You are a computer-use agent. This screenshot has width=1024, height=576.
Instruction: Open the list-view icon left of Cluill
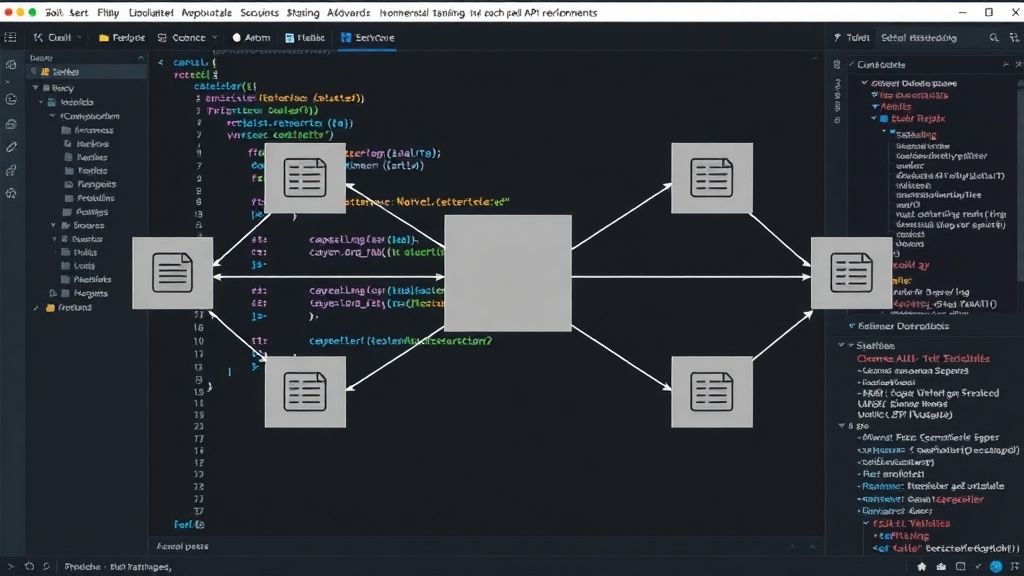click(10, 38)
